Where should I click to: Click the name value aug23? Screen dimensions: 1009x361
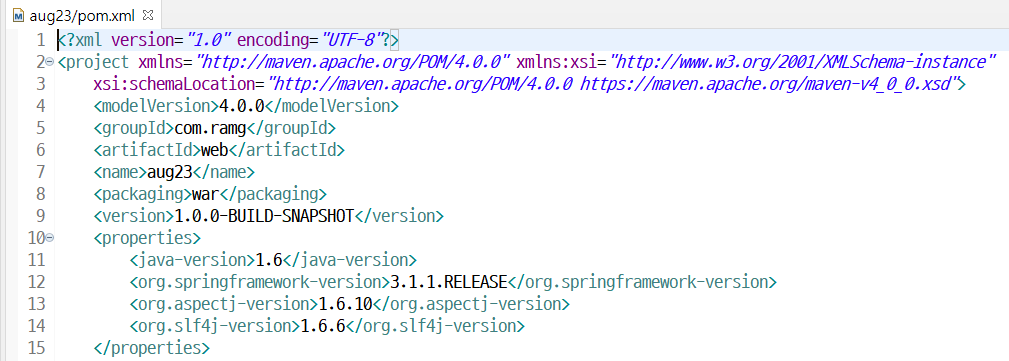170,172
